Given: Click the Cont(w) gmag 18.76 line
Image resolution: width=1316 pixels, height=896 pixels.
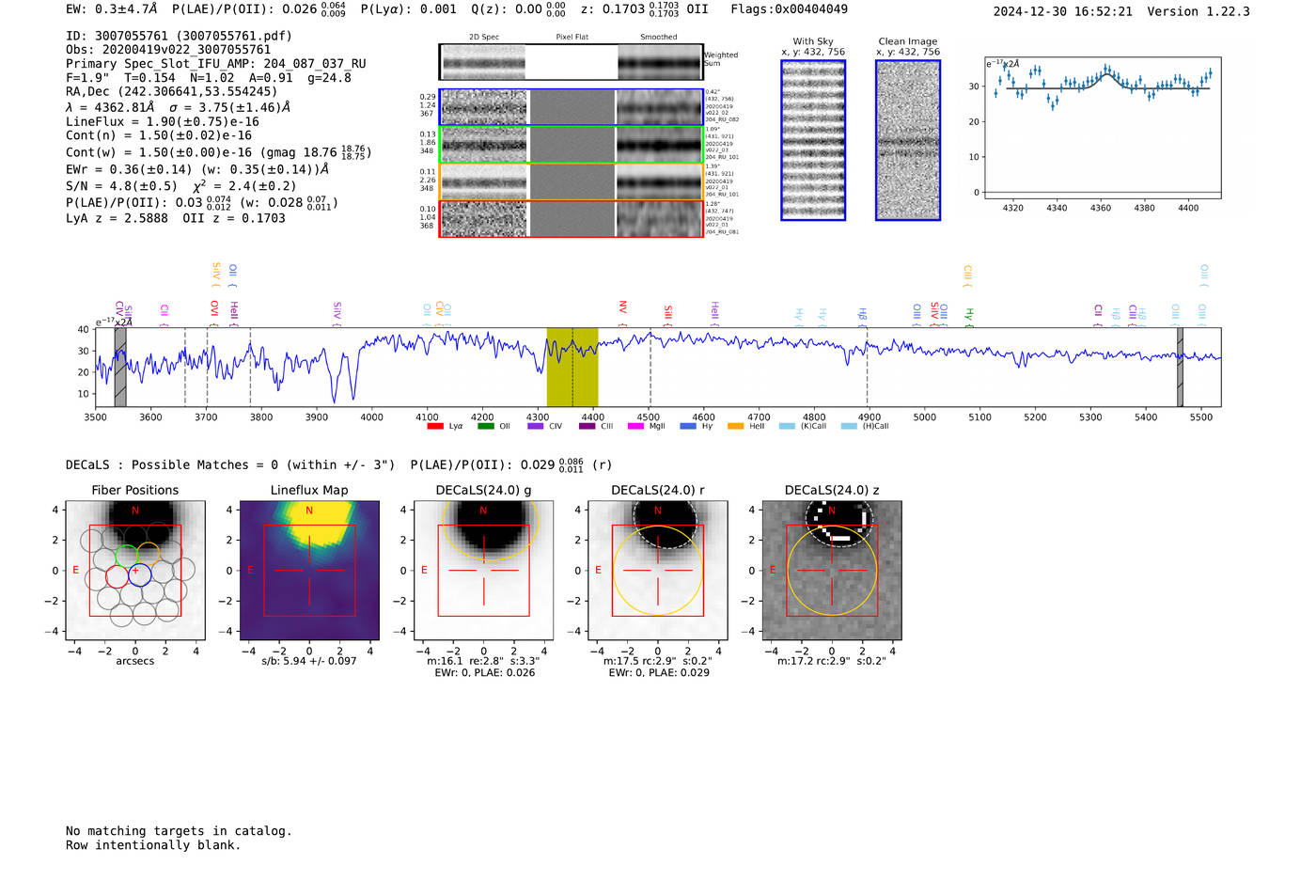Looking at the screenshot, I should 219,152.
